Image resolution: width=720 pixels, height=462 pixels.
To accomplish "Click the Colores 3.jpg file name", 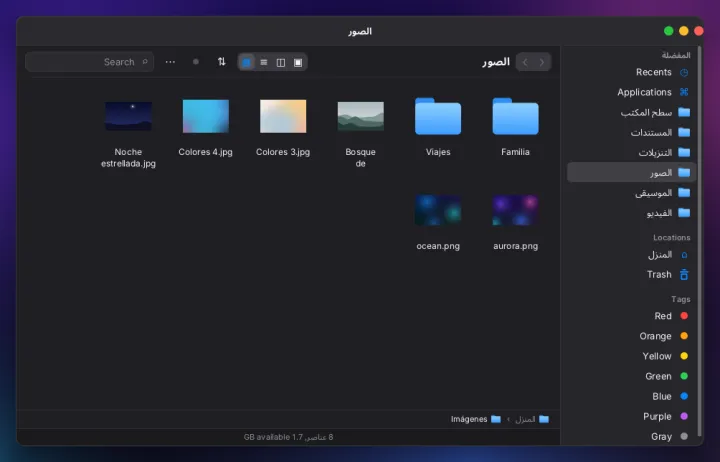I will pyautogui.click(x=283, y=152).
